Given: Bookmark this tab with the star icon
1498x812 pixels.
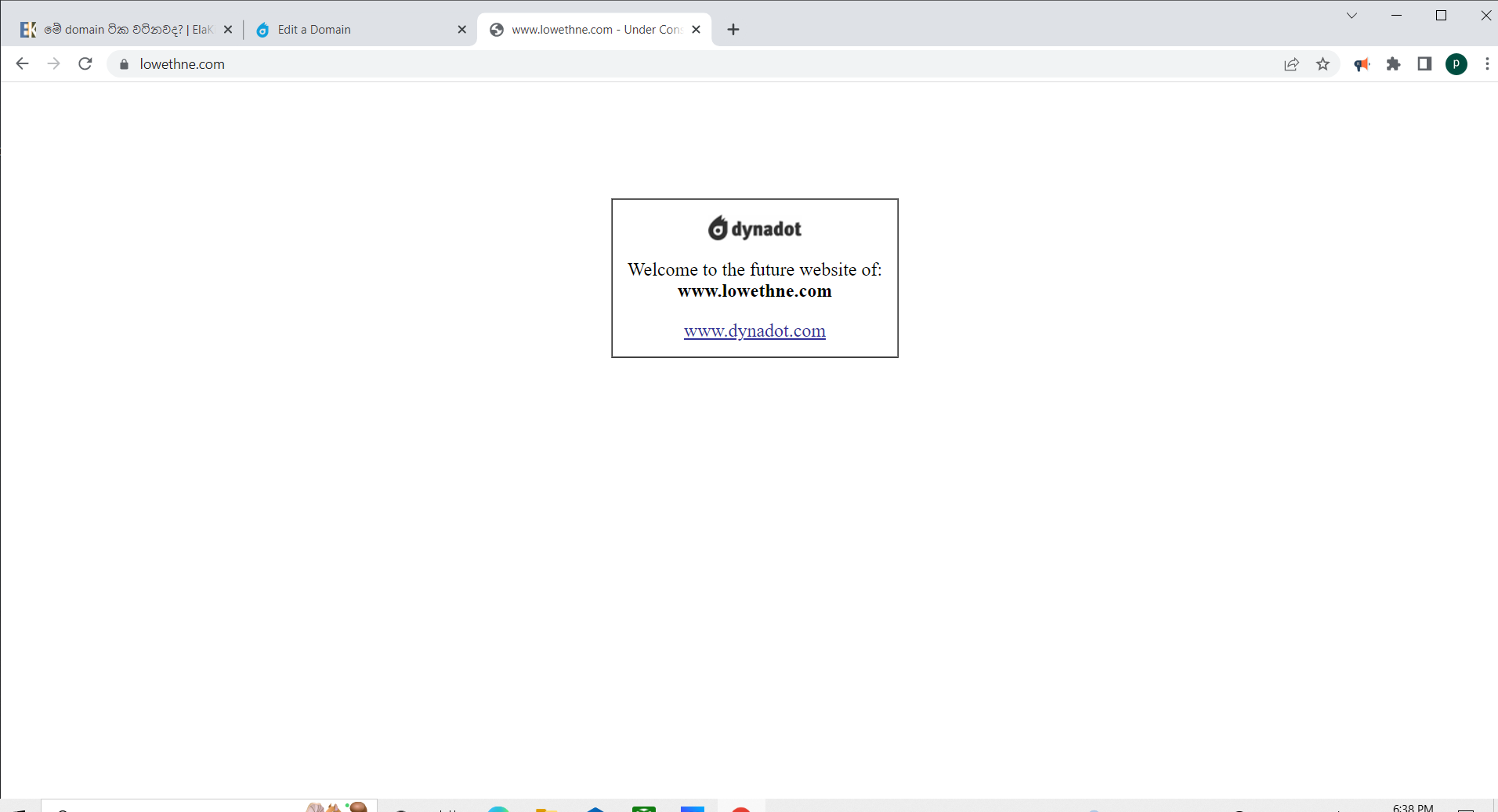Looking at the screenshot, I should [x=1323, y=64].
